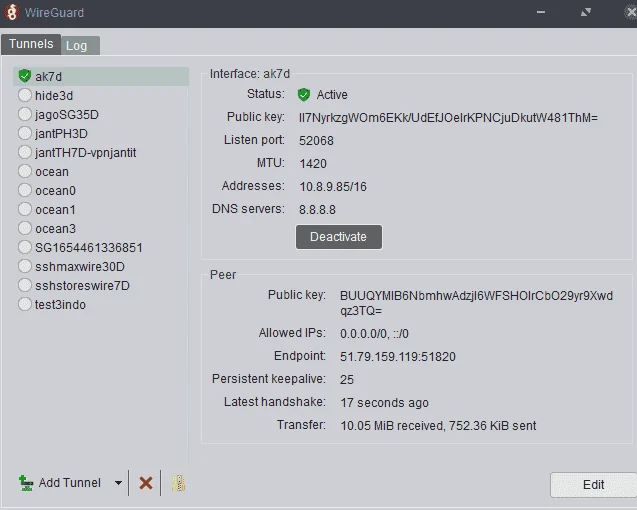Click the gray status circle for test3indo
The height and width of the screenshot is (510, 637).
(25, 304)
